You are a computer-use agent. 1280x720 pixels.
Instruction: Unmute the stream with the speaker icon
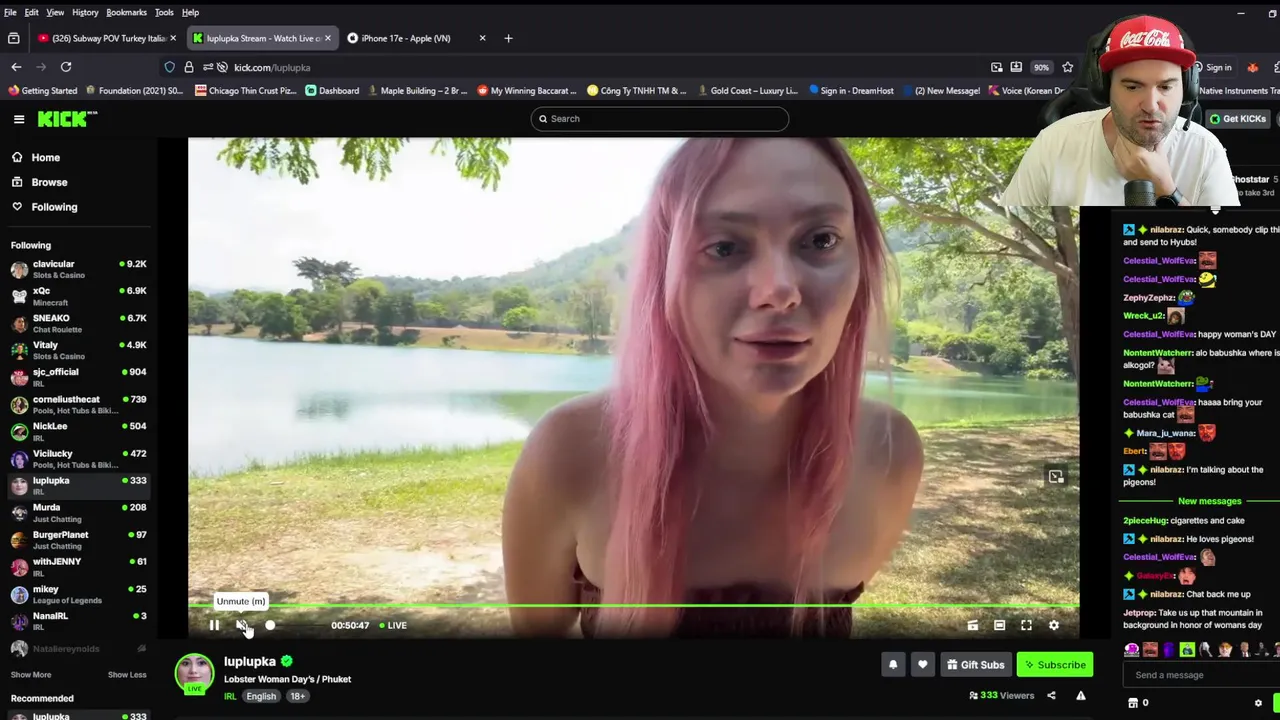[241, 625]
